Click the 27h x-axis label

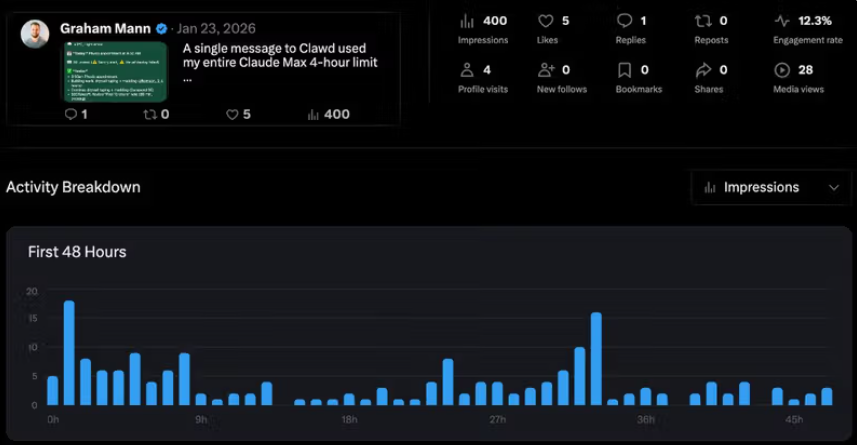click(497, 419)
